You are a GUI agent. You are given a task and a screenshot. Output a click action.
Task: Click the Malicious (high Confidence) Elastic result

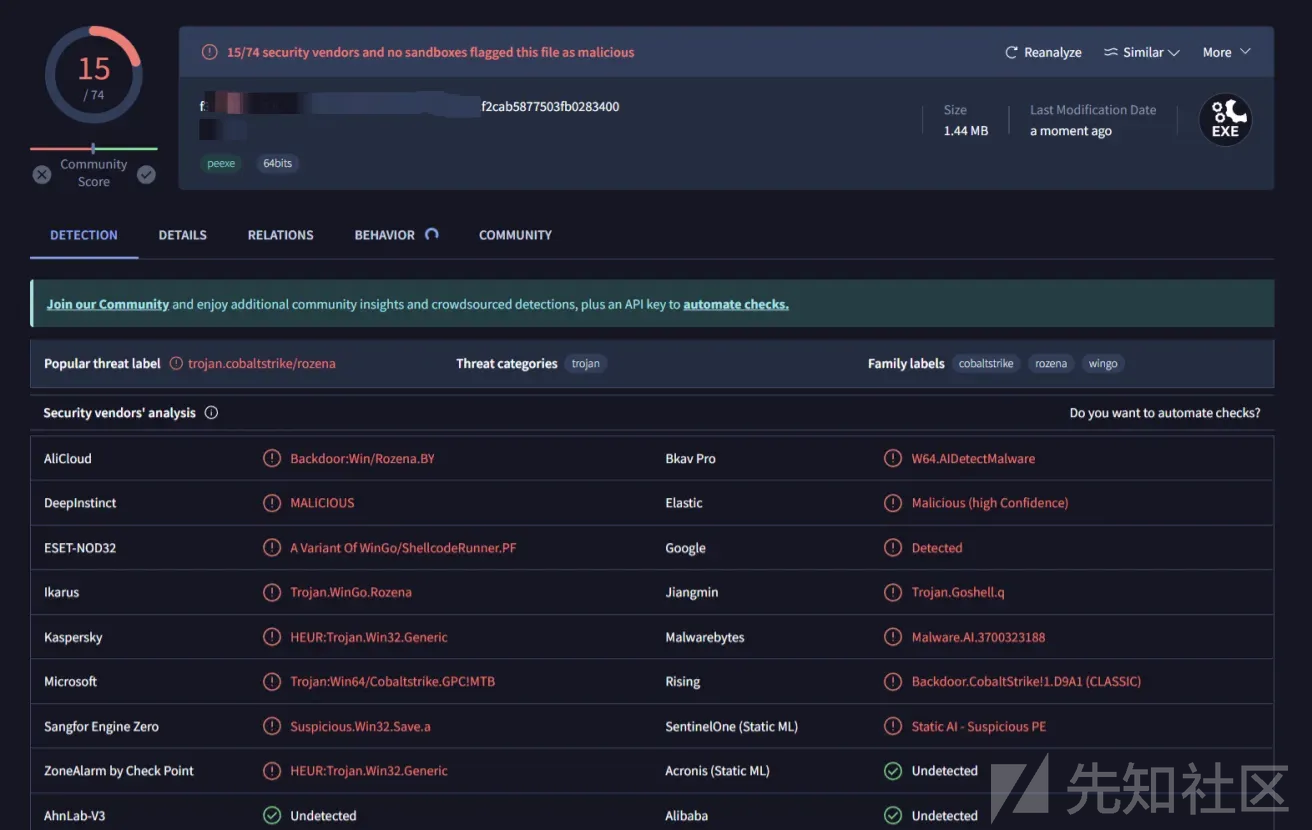tap(990, 503)
